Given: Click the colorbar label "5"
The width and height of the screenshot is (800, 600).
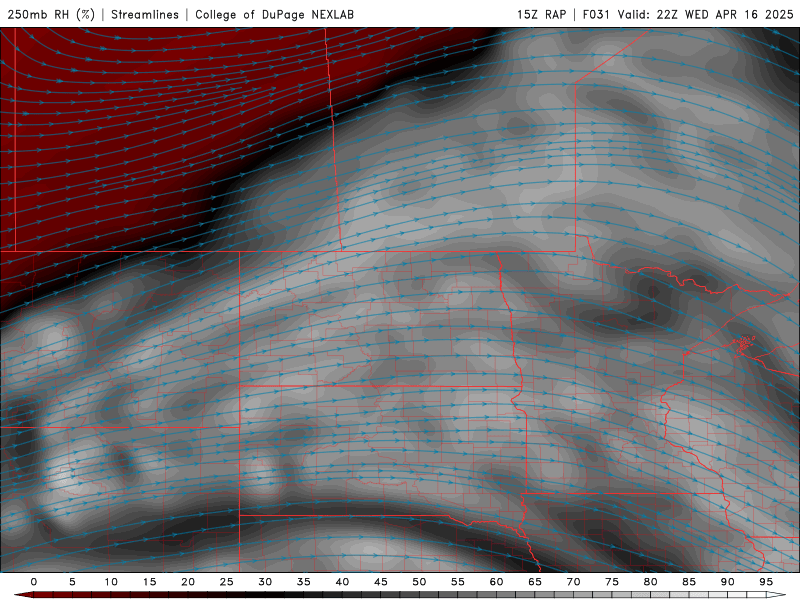Looking at the screenshot, I should pos(72,582).
